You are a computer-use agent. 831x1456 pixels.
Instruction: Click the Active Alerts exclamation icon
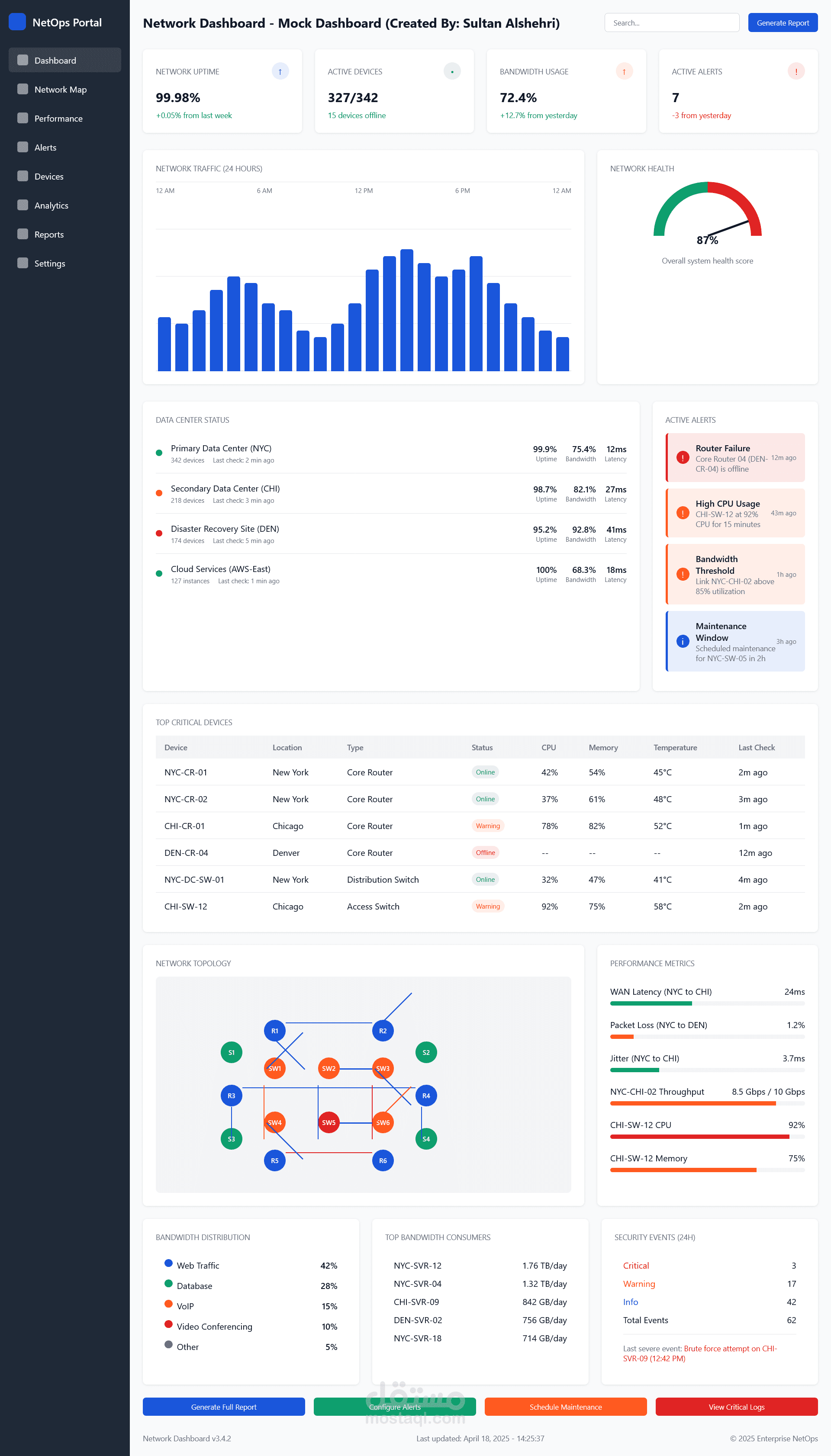pyautogui.click(x=796, y=71)
